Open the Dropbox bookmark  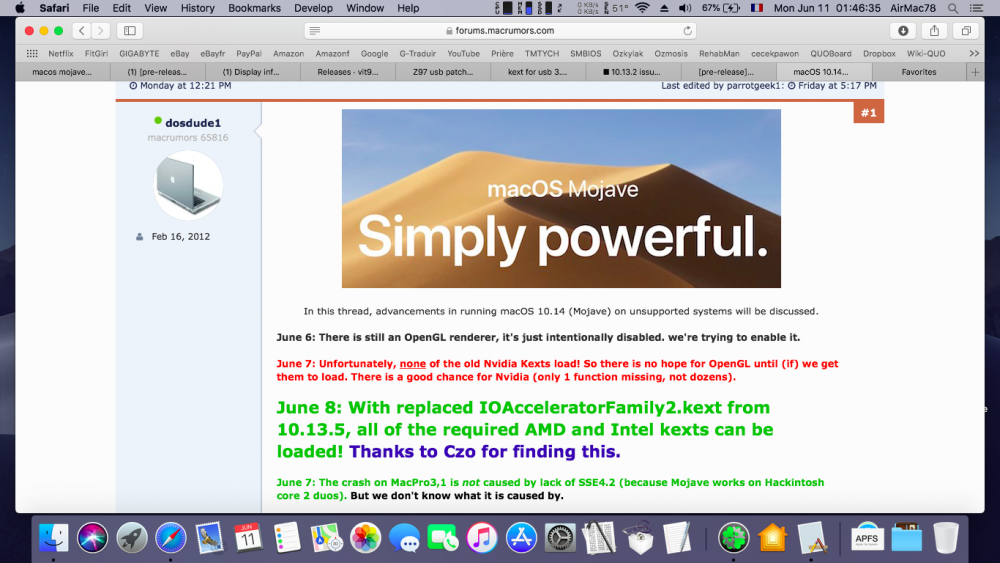click(x=879, y=54)
